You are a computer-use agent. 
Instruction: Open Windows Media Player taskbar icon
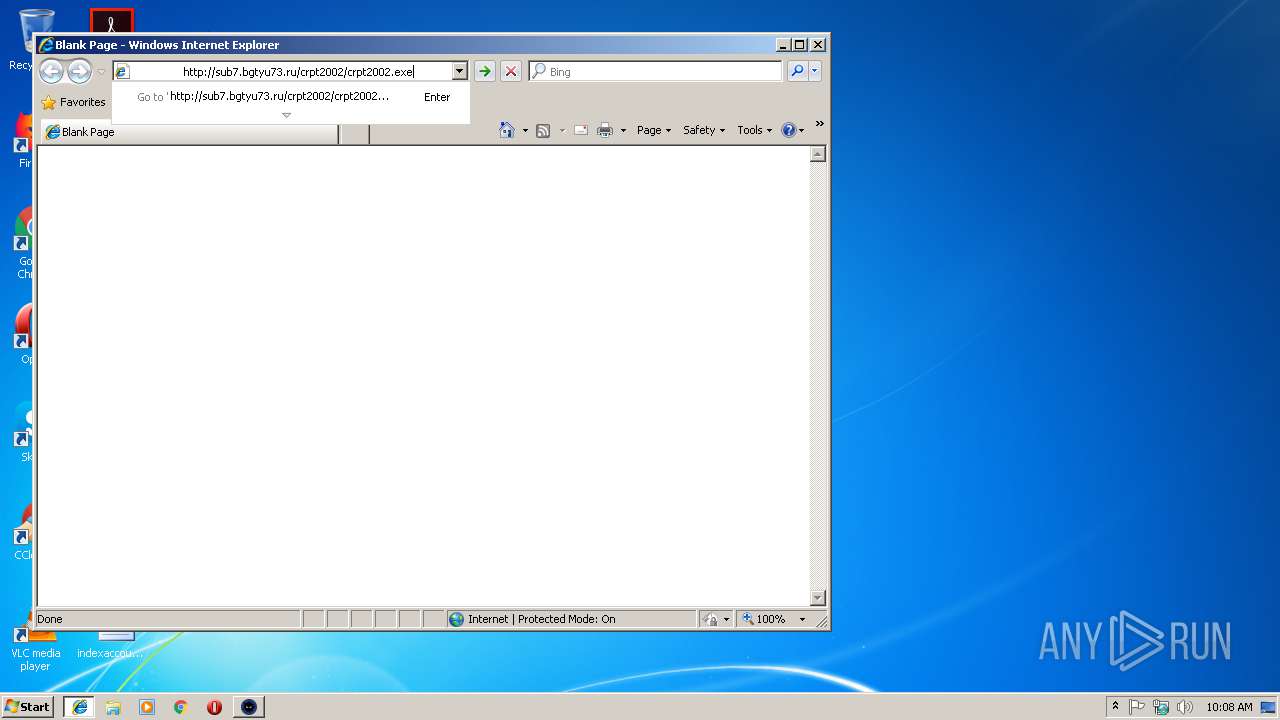tap(147, 707)
